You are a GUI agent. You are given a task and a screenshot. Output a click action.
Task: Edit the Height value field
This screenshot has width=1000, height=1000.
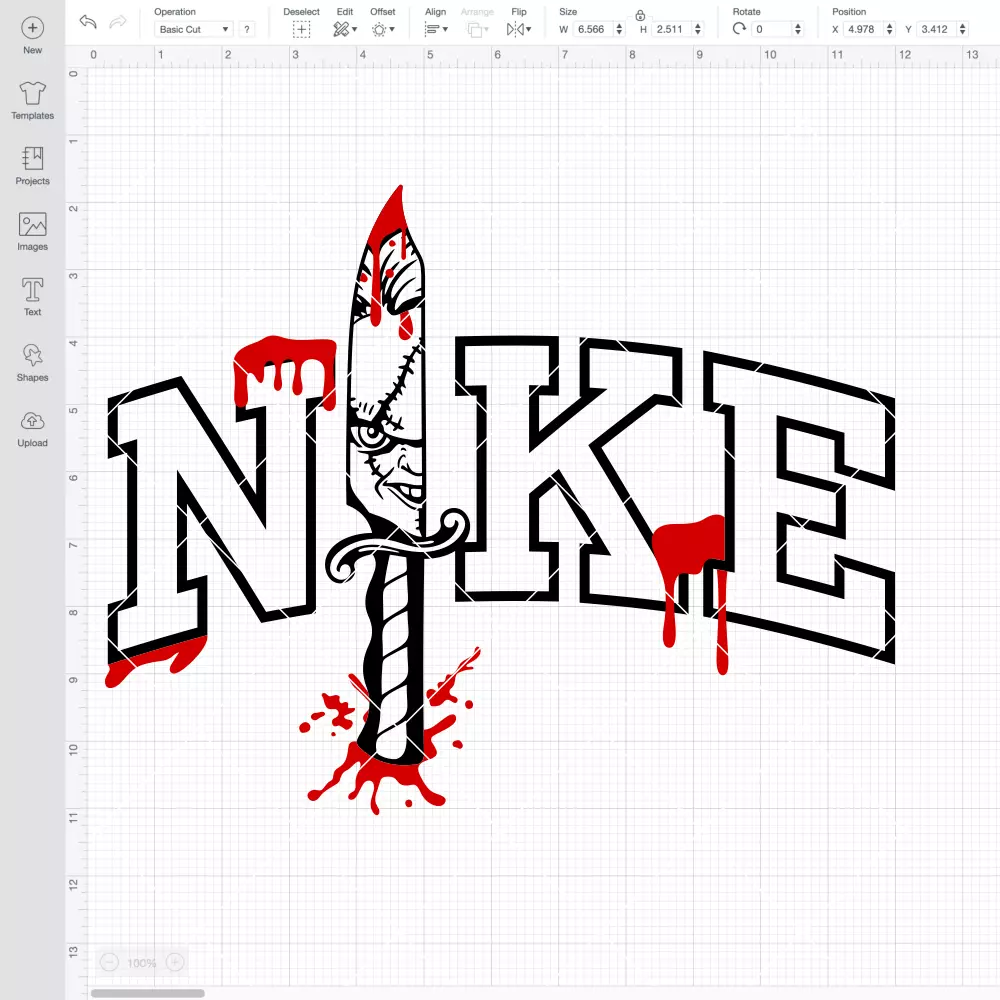(x=672, y=29)
